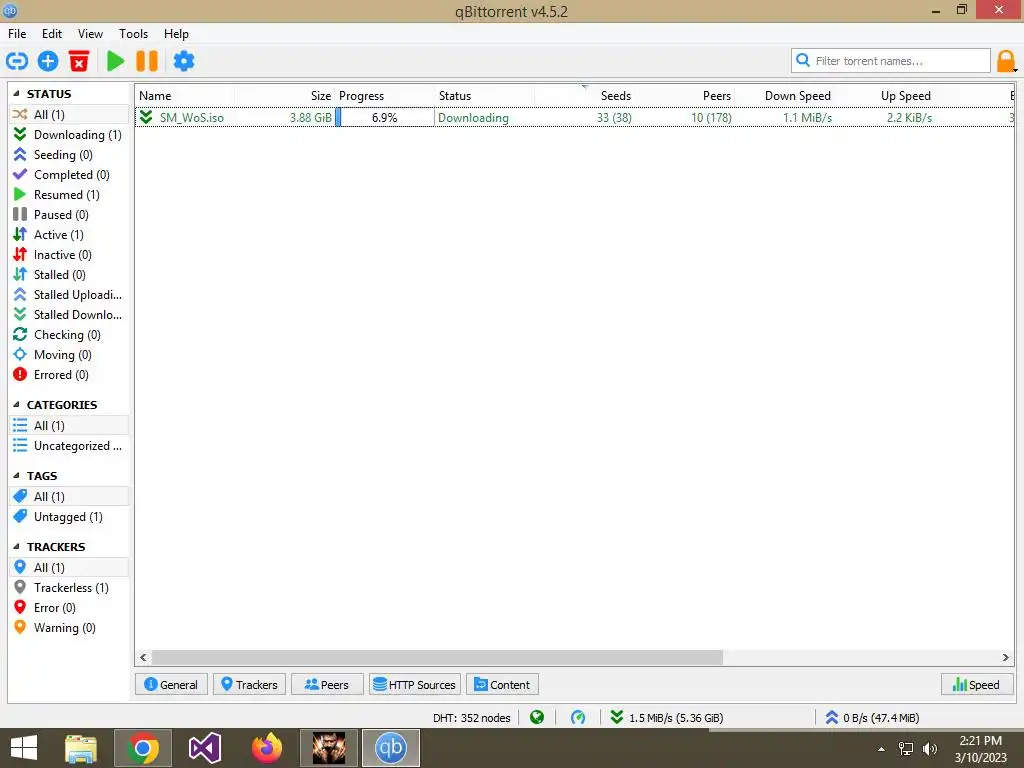Select the Uncategorized category filter
This screenshot has width=1024, height=768.
(70, 446)
